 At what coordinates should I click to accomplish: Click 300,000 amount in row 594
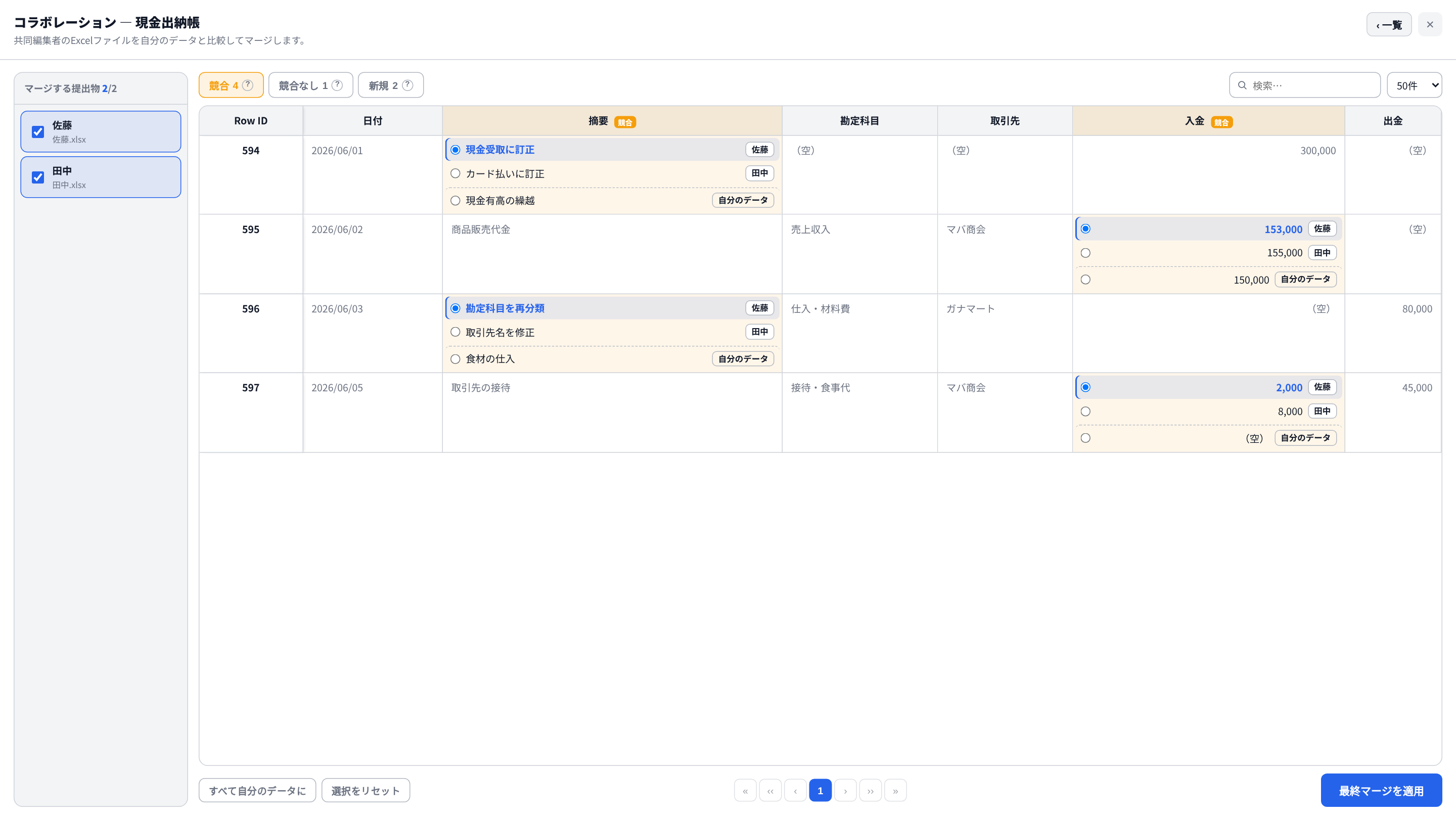click(1318, 151)
